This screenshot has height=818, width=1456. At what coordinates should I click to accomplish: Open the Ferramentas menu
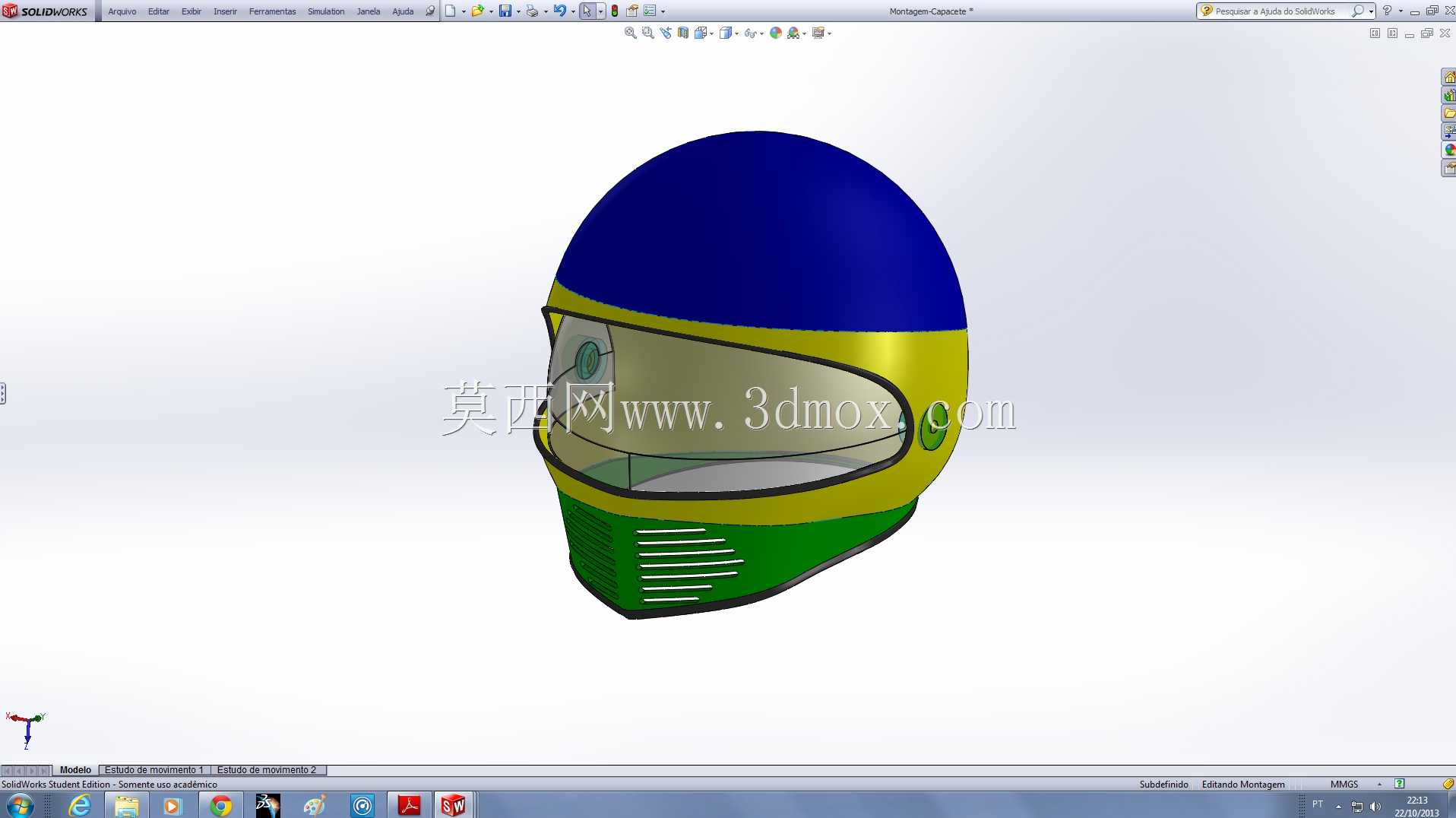click(x=272, y=11)
